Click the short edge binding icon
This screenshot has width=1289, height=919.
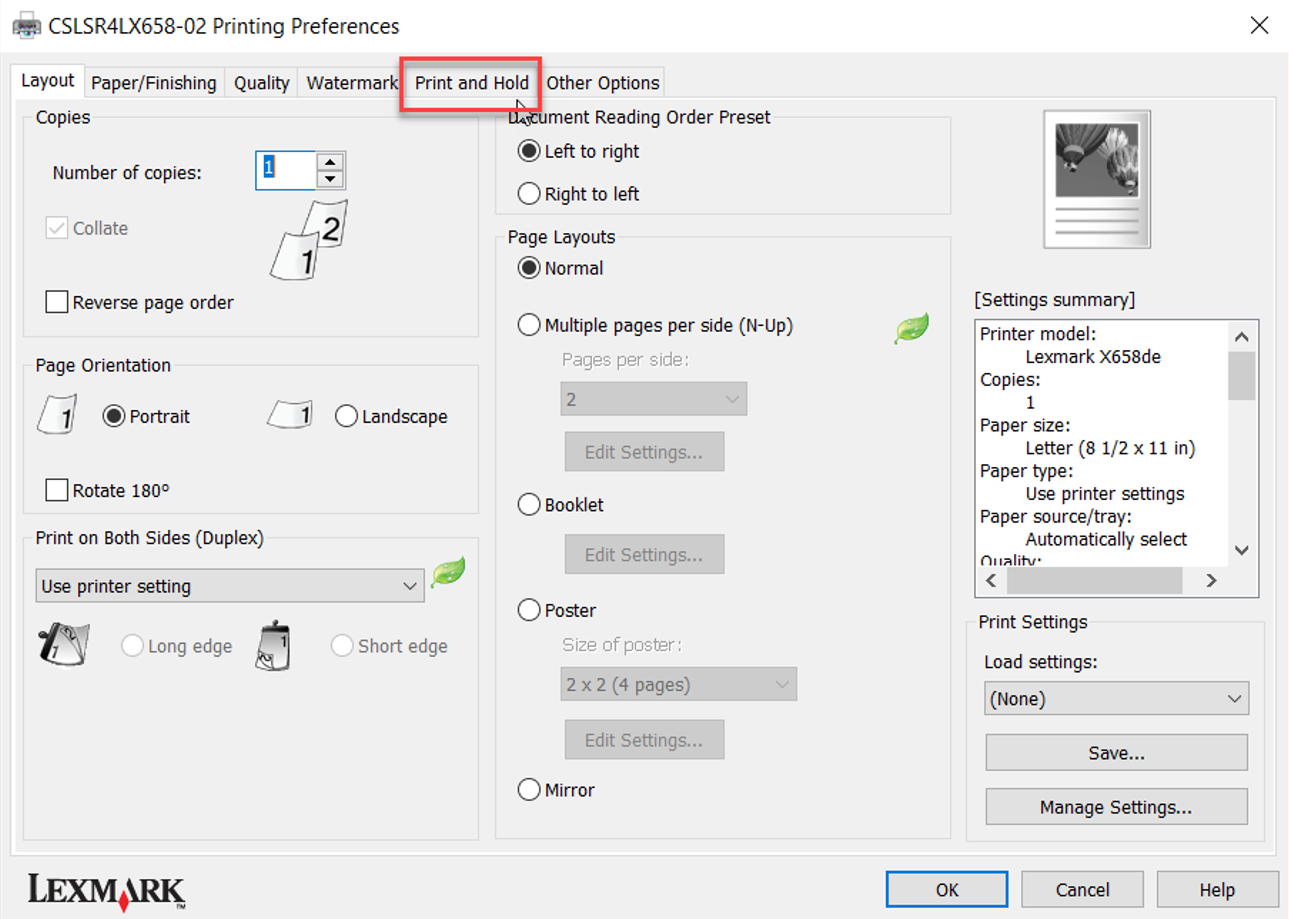273,645
